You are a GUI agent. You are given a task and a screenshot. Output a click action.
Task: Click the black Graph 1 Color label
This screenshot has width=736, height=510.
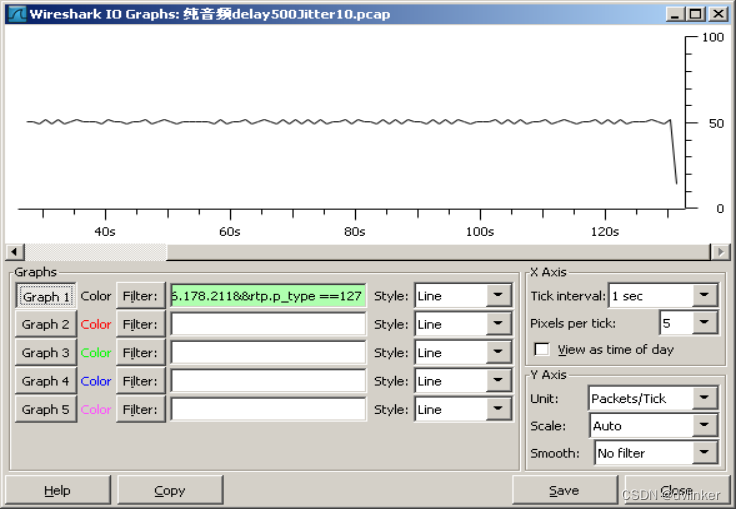click(x=96, y=296)
